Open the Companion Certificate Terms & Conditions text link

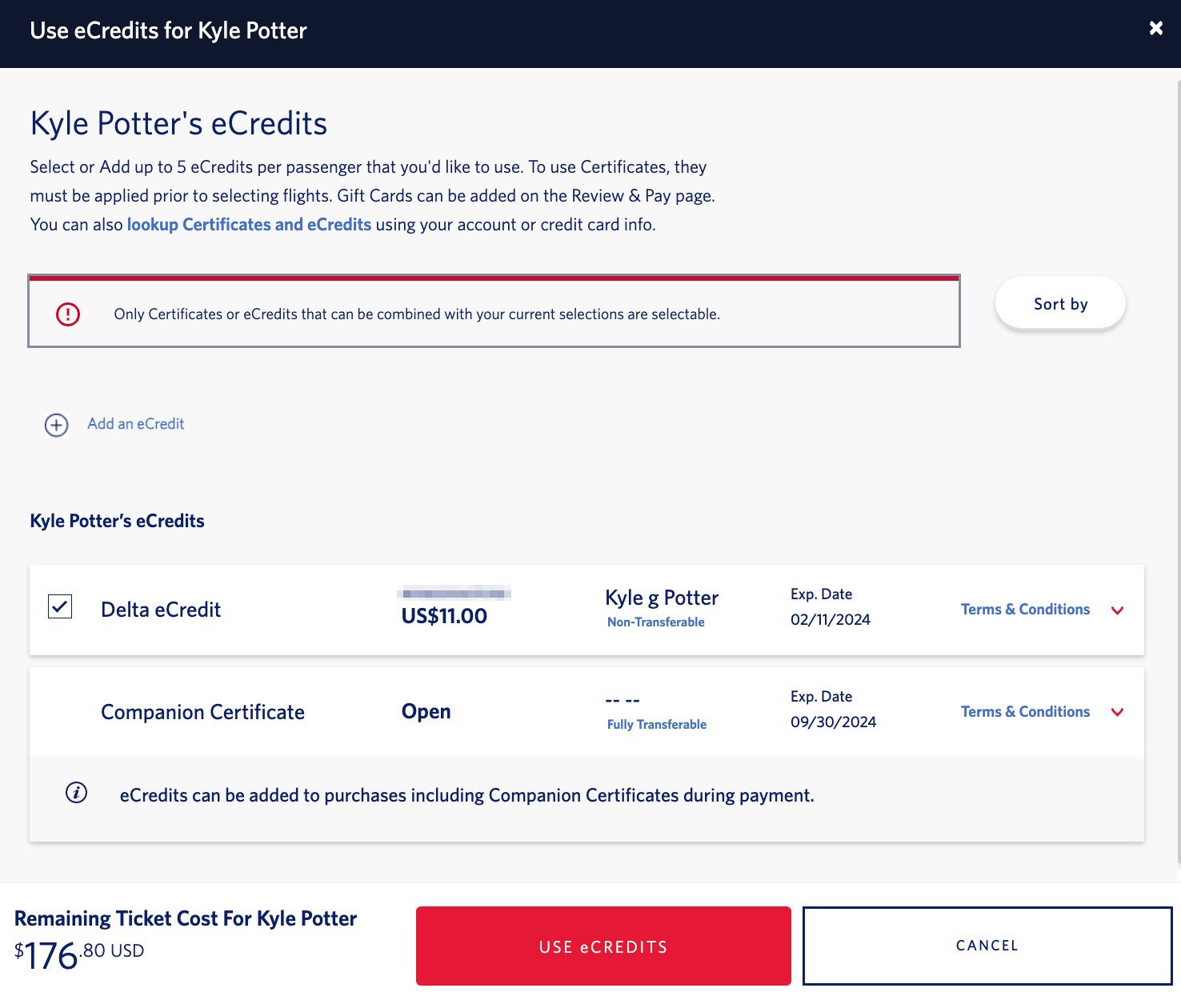tap(1025, 711)
